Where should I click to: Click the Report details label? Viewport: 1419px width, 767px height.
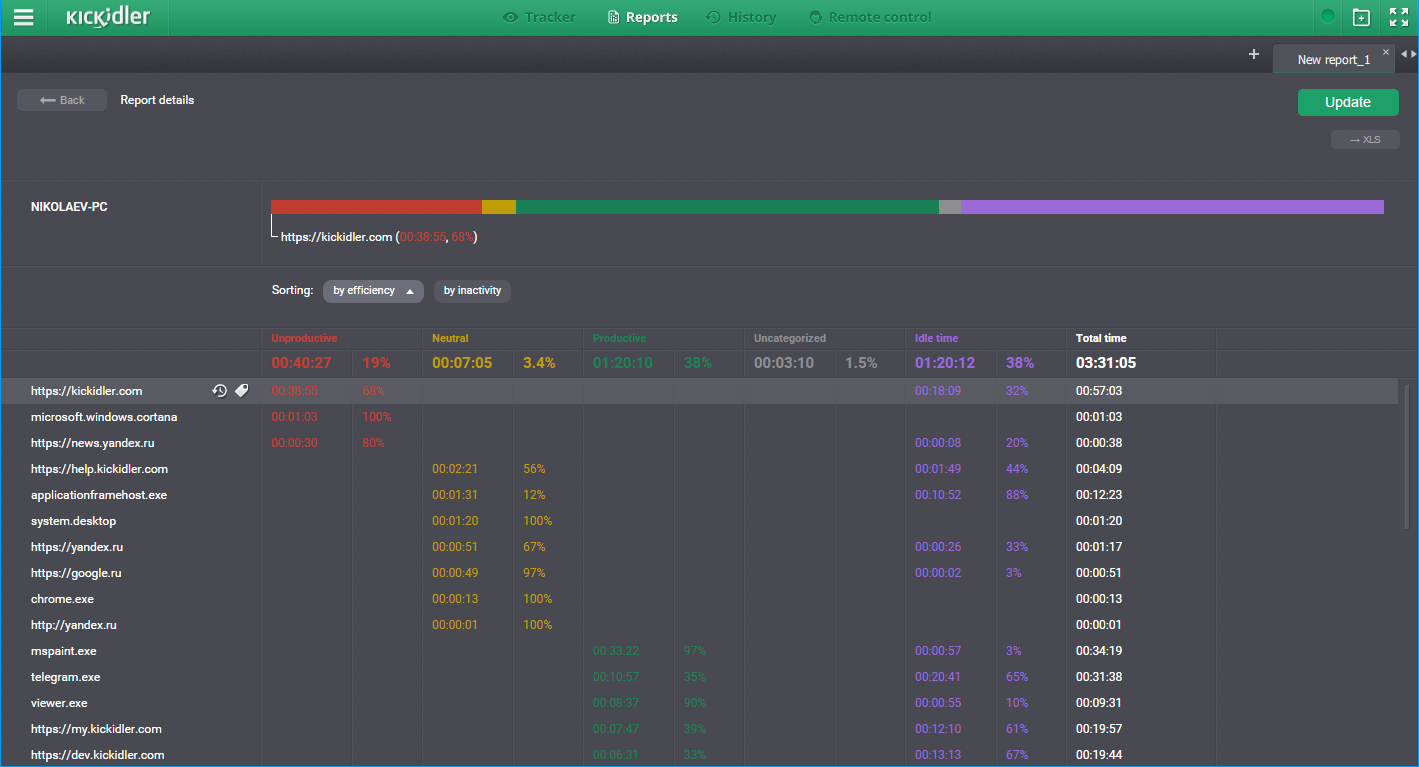pos(157,100)
